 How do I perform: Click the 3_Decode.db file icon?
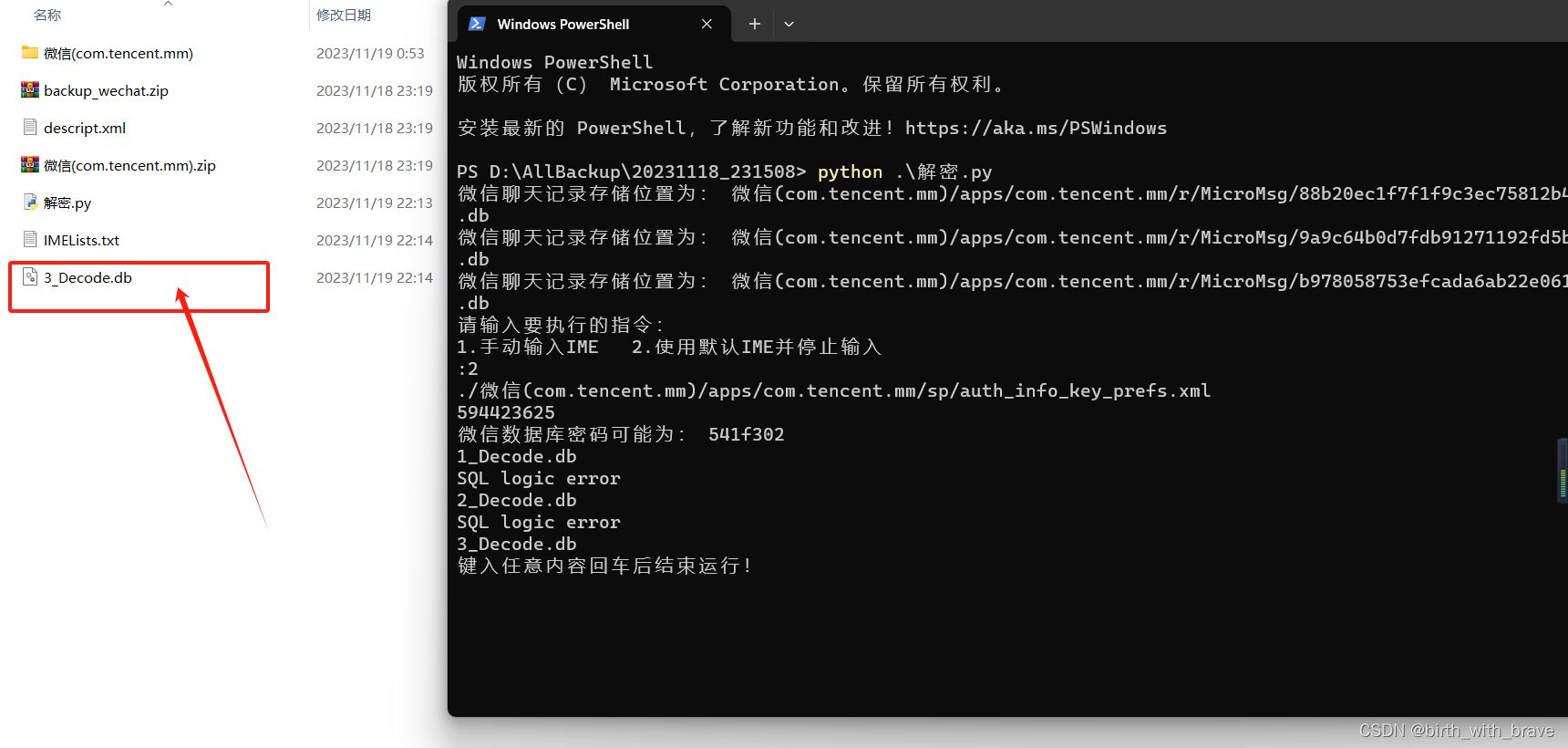click(x=30, y=277)
